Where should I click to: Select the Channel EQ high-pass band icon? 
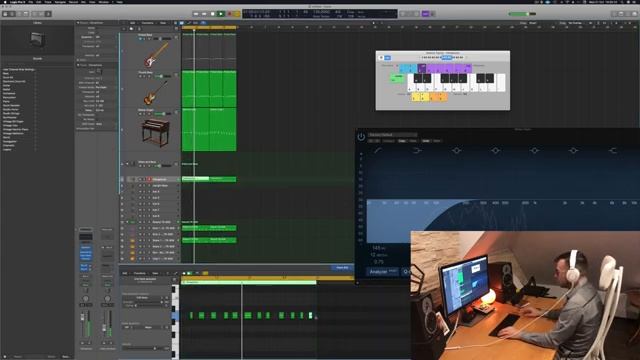378,151
